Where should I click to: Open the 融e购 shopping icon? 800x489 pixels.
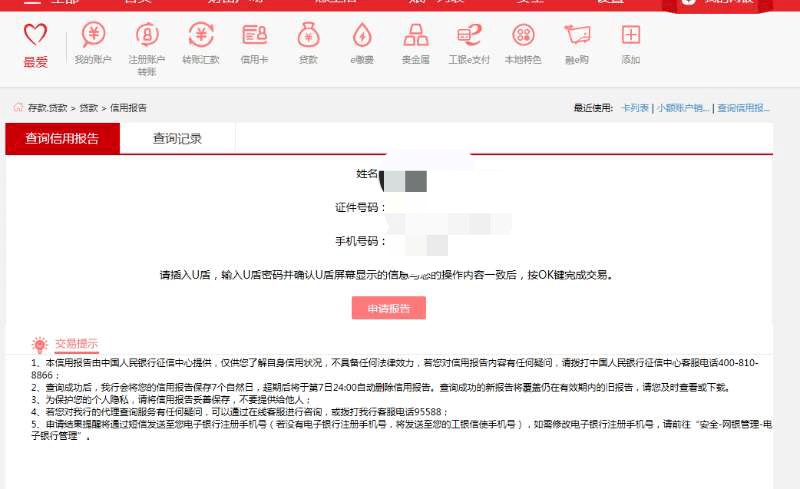coord(577,35)
